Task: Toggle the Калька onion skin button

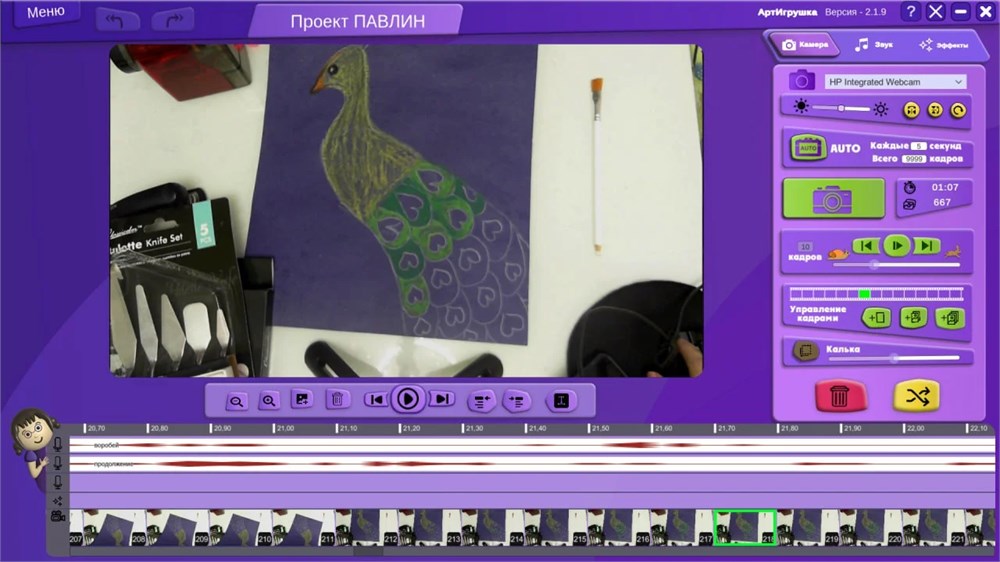Action: click(x=804, y=351)
